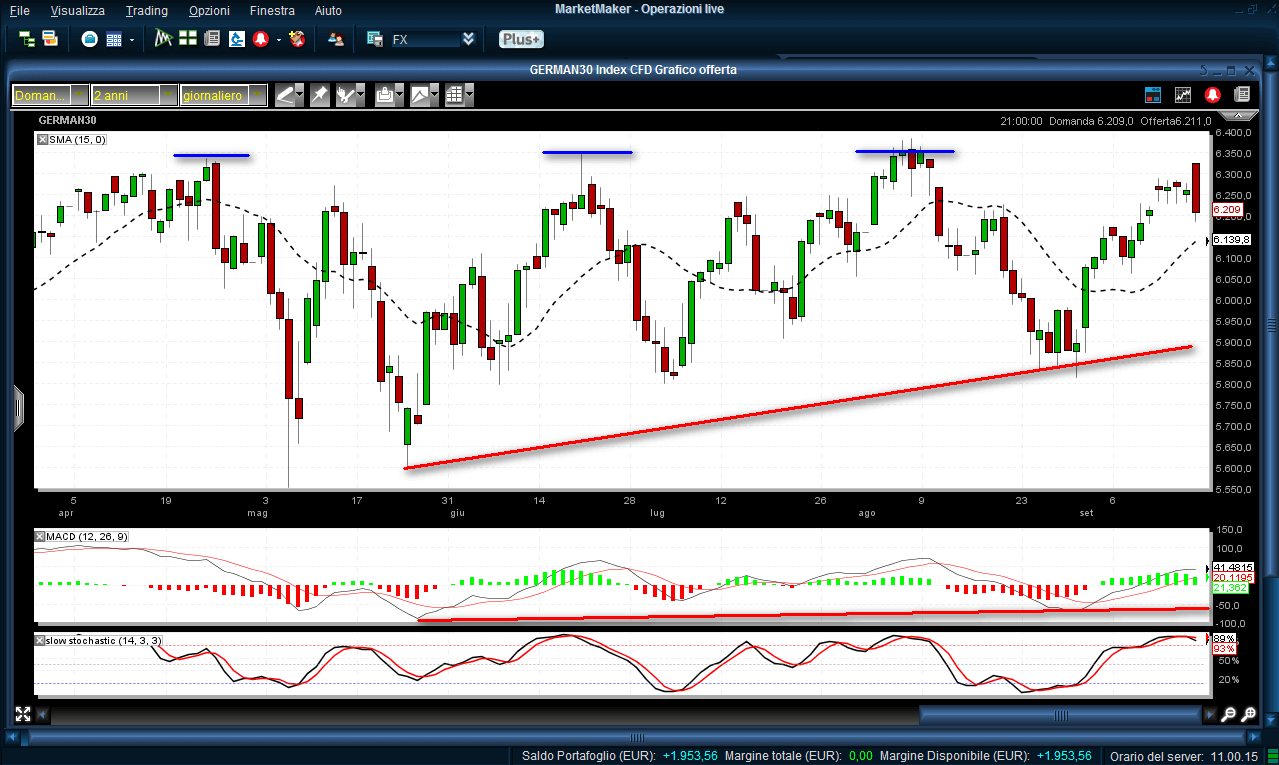Viewport: 1279px width, 765px height.
Task: Open the news newspaper icon in main toolbar
Action: (212, 39)
